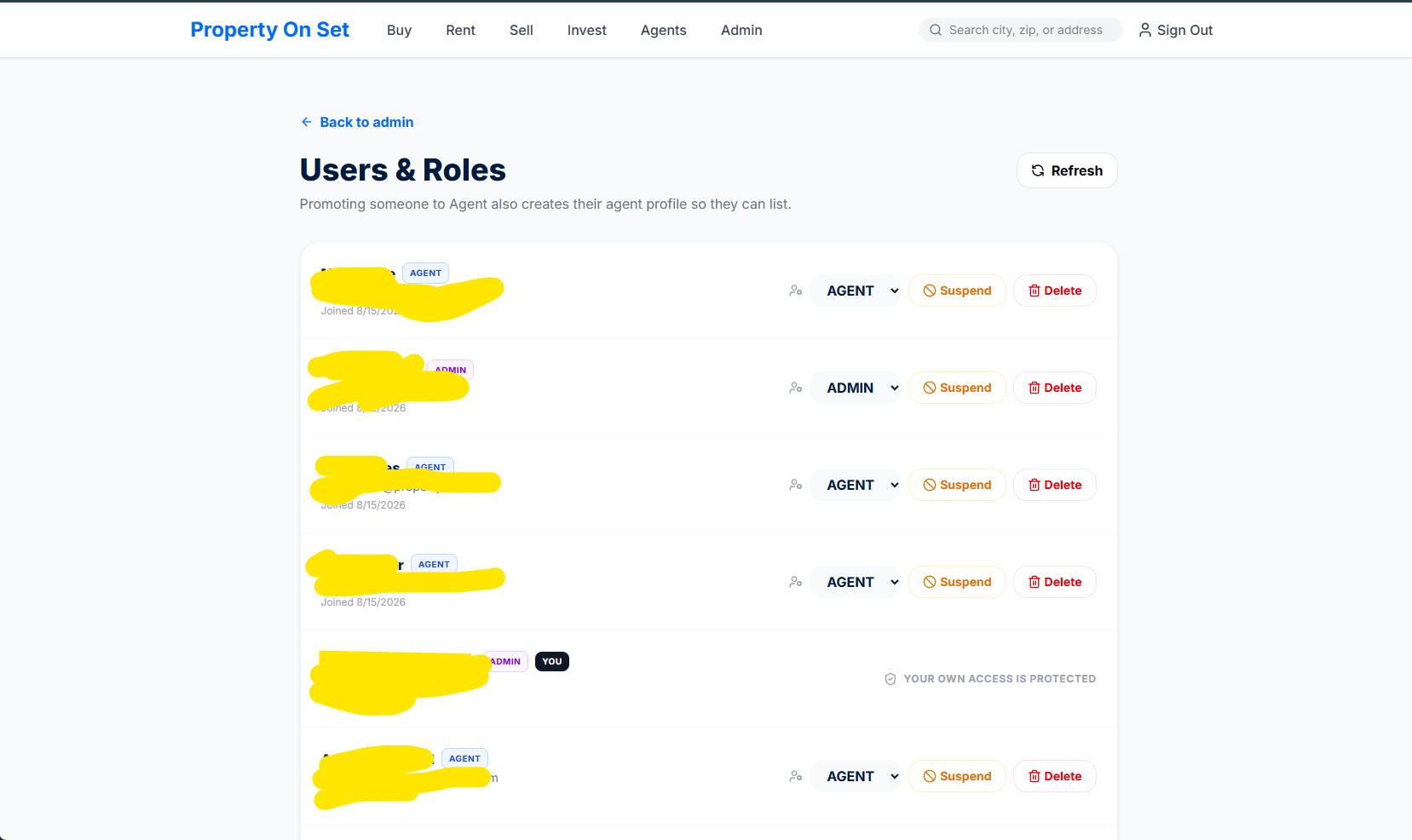This screenshot has width=1412, height=840.
Task: Focus the city, zip, or address search field
Action: [1021, 30]
